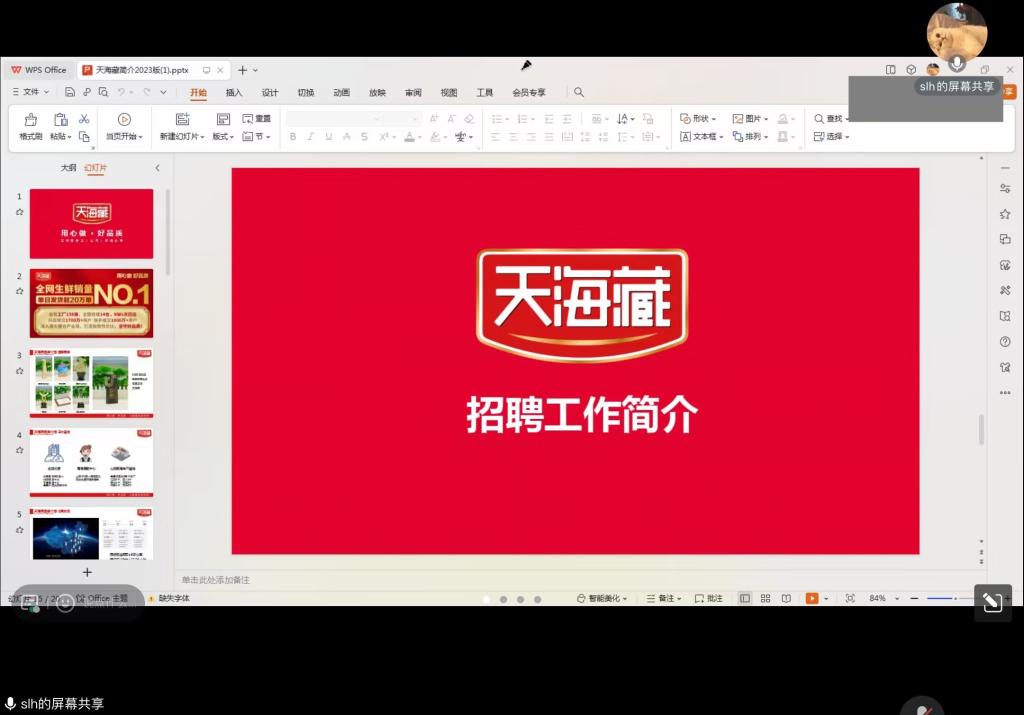1024x715 pixels.
Task: Click the Cut scissors icon
Action: (x=84, y=119)
